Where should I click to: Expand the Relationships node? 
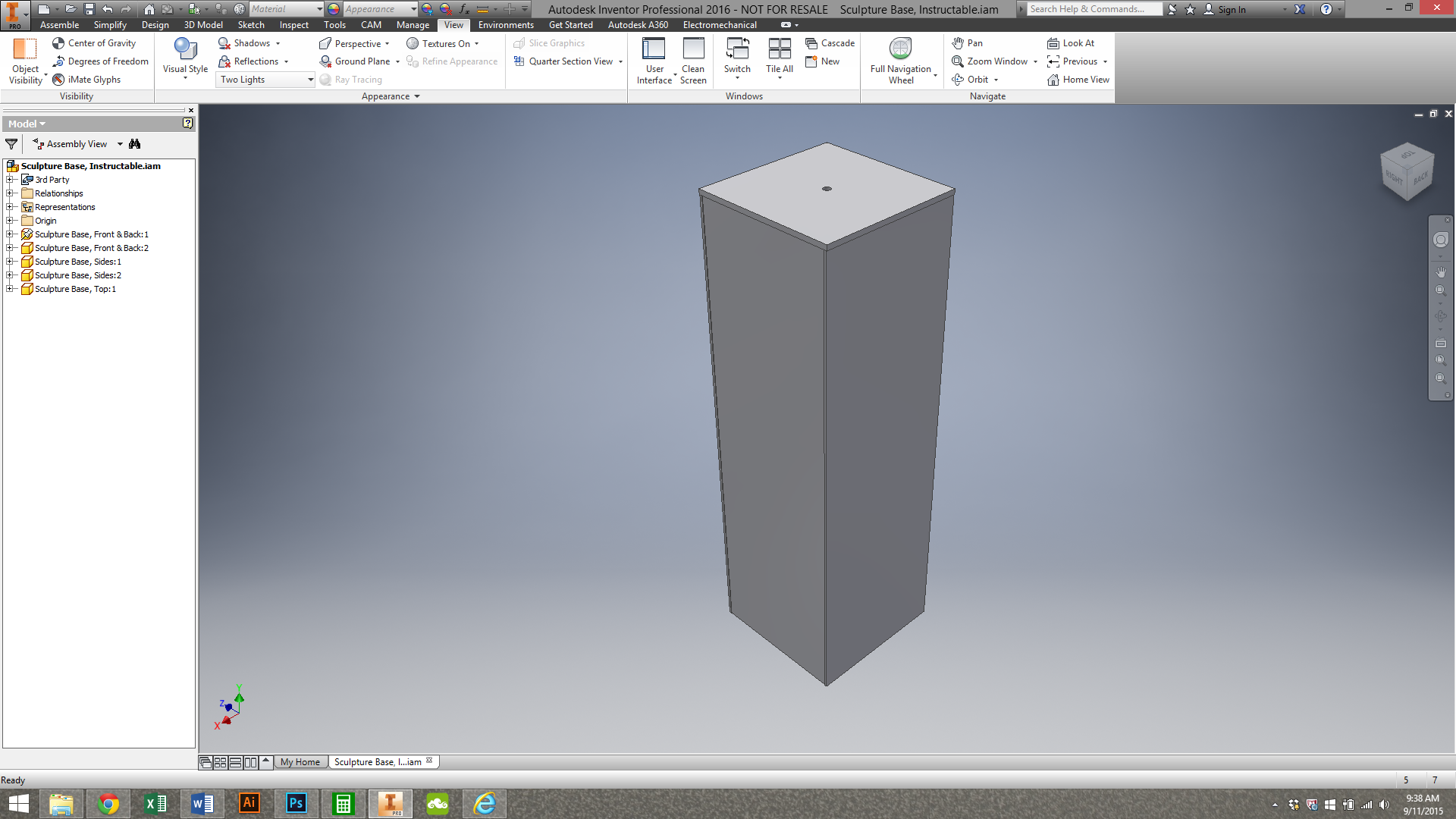tap(10, 193)
